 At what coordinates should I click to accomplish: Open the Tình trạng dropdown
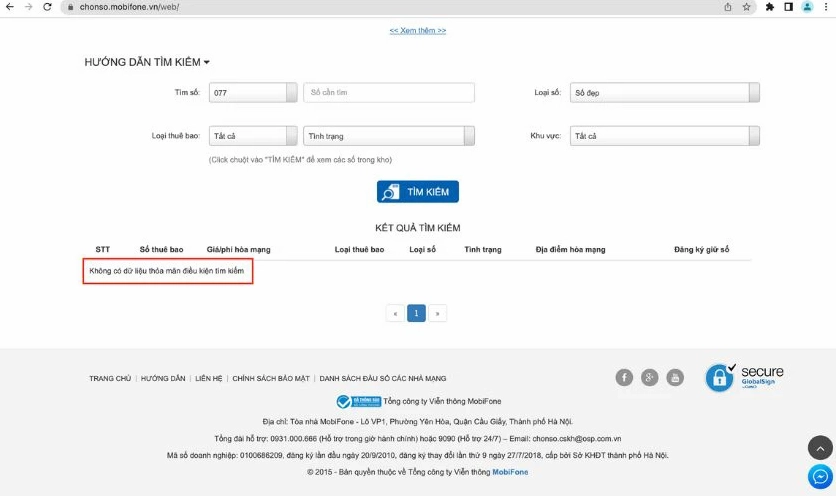[389, 136]
